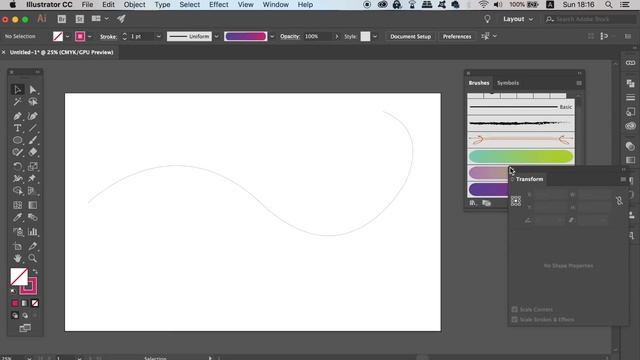Click the pink stroke swatch in toolbox
The image size is (640, 360).
pyautogui.click(x=29, y=286)
